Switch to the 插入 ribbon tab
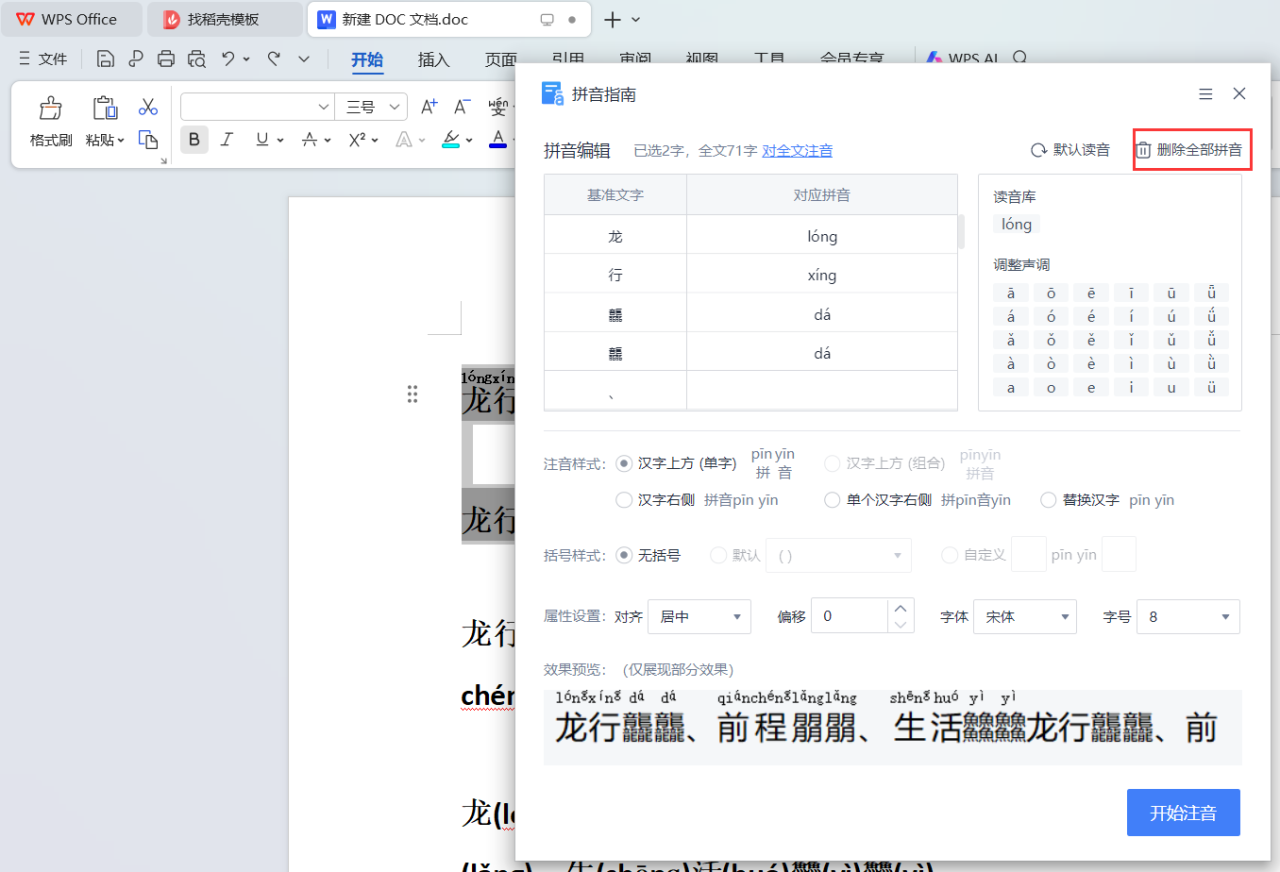1280x872 pixels. click(x=433, y=59)
